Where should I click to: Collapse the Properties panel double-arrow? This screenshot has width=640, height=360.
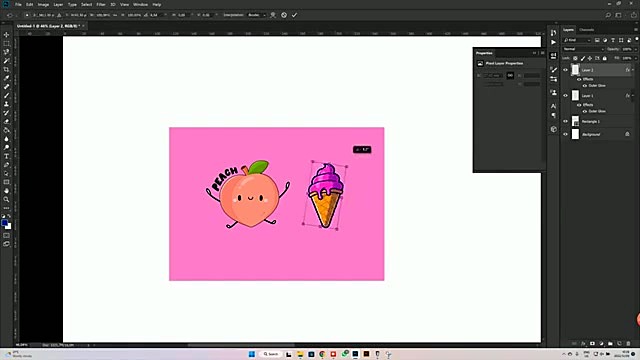tap(534, 53)
